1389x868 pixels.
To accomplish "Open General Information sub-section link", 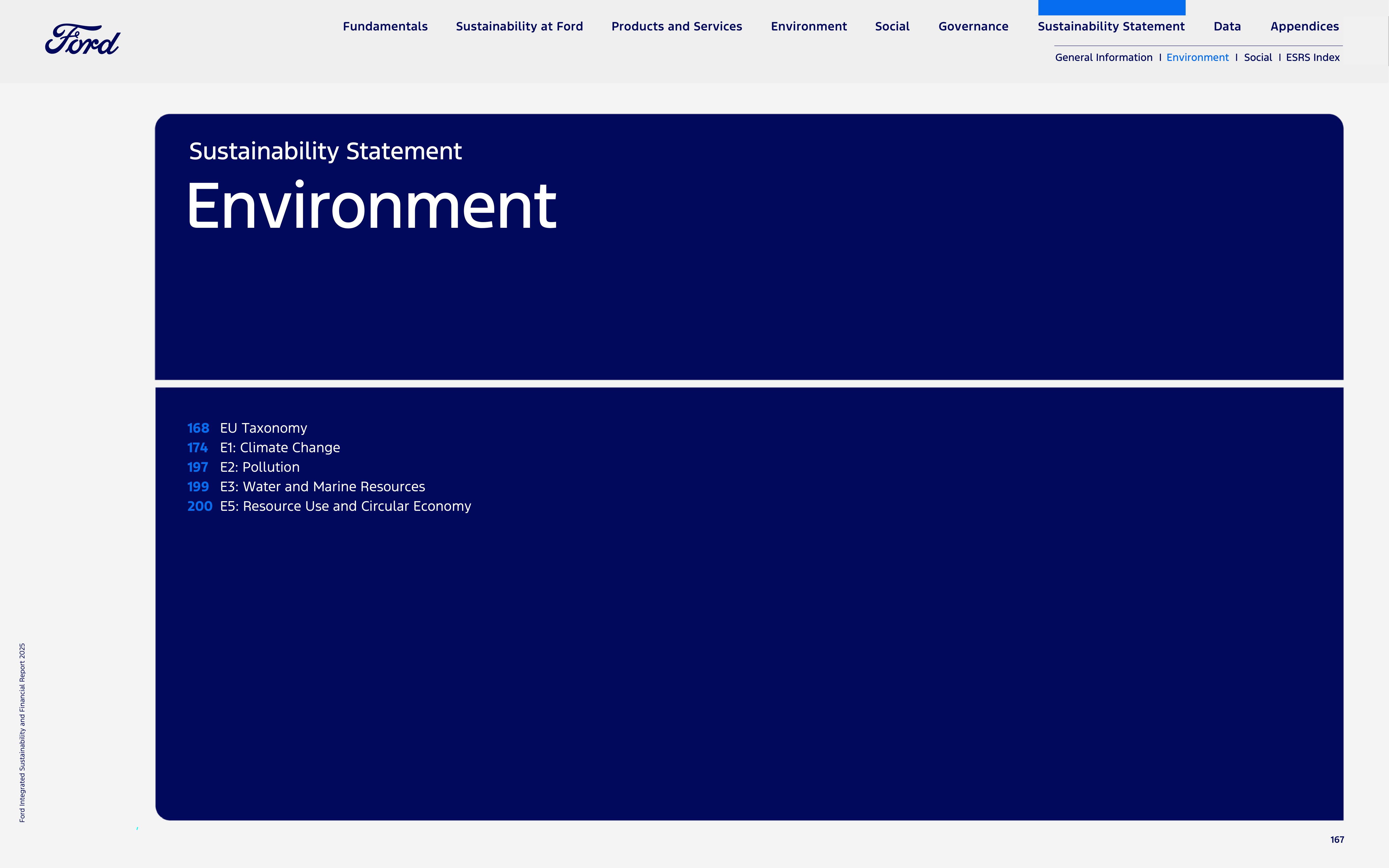I will tap(1103, 58).
